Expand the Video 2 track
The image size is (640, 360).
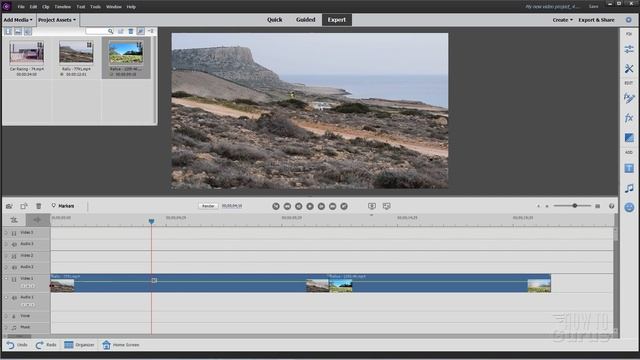pos(6,256)
